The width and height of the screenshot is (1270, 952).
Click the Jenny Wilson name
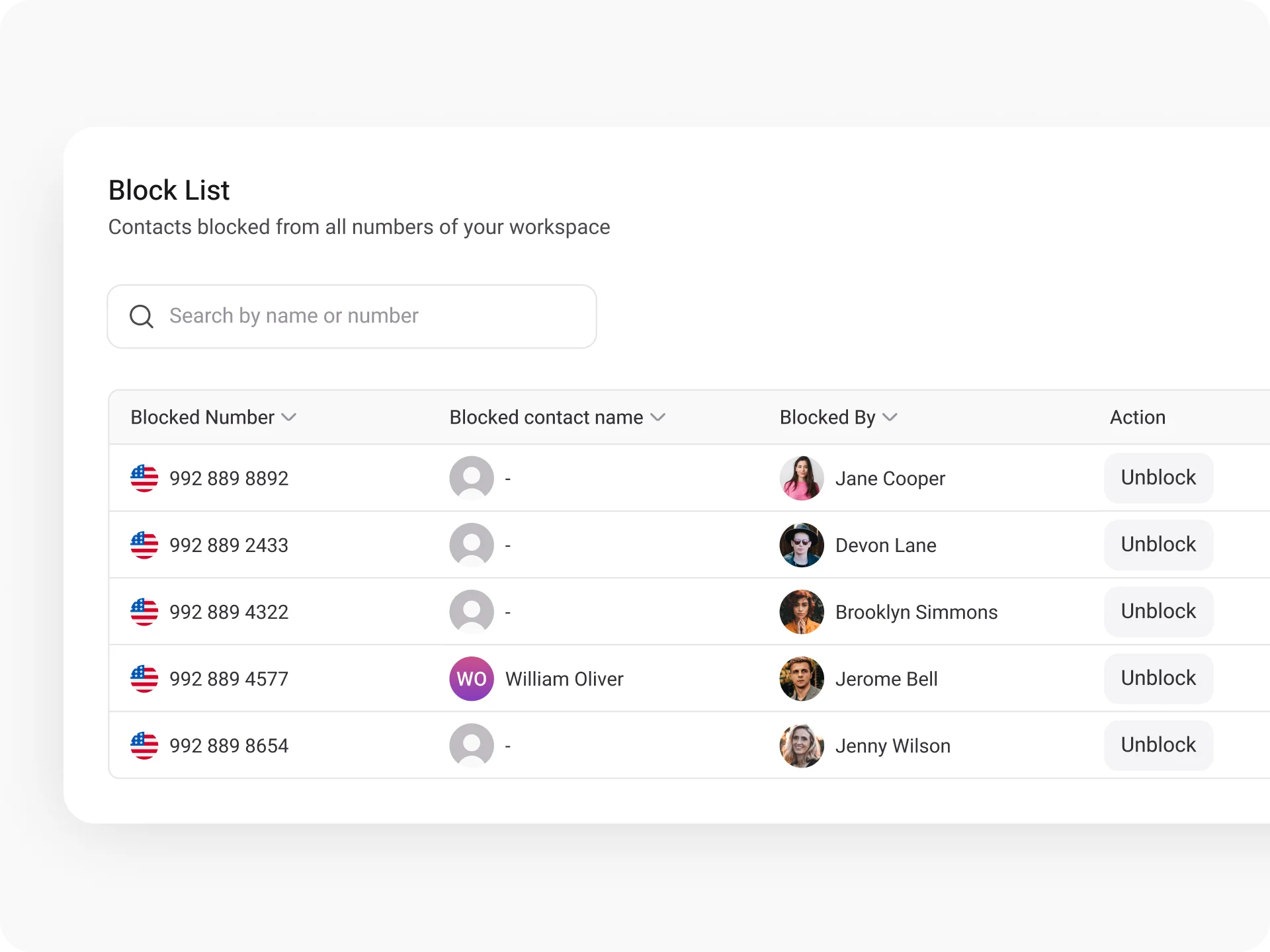point(893,746)
